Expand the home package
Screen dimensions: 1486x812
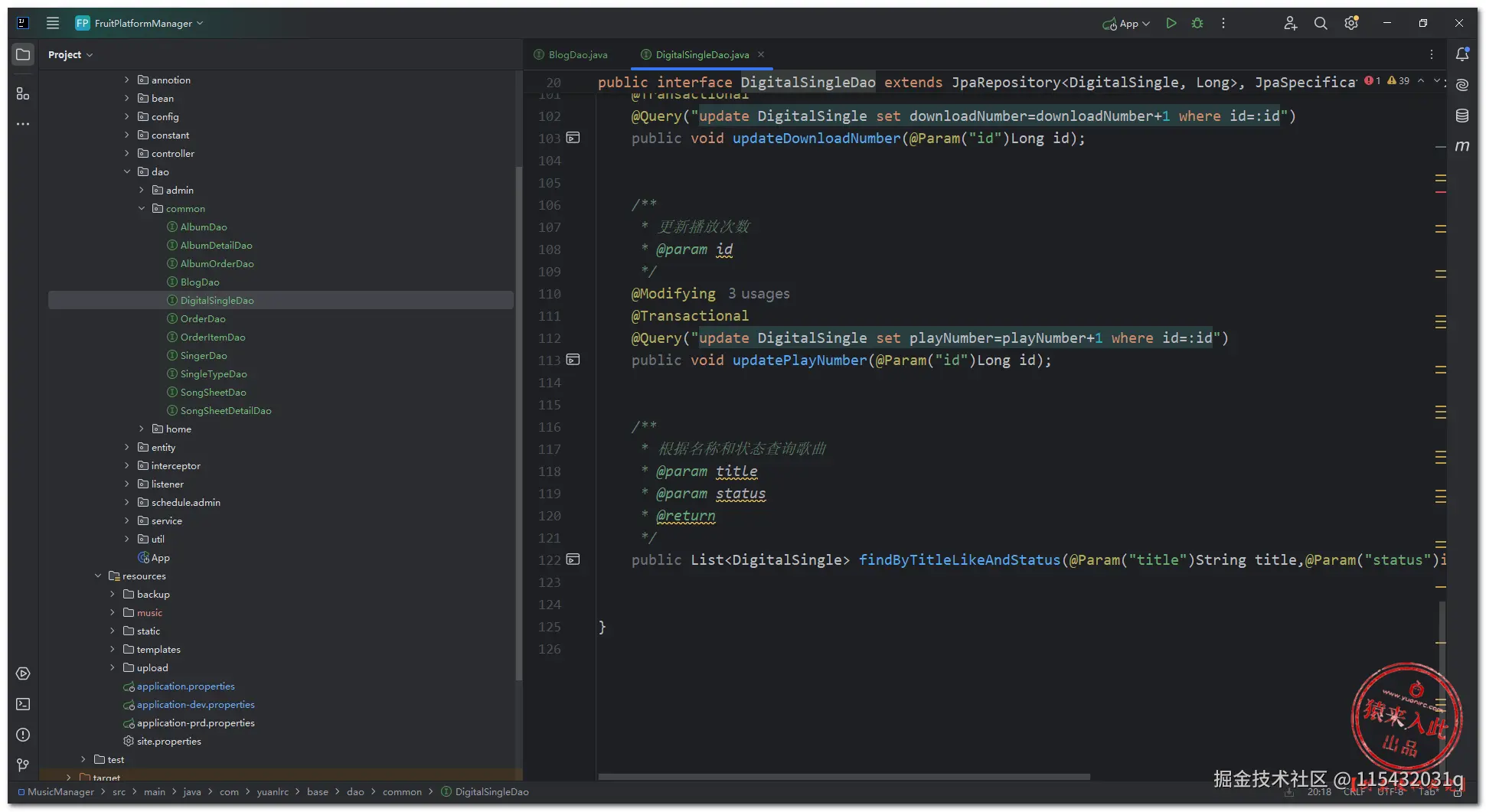[x=142, y=429]
